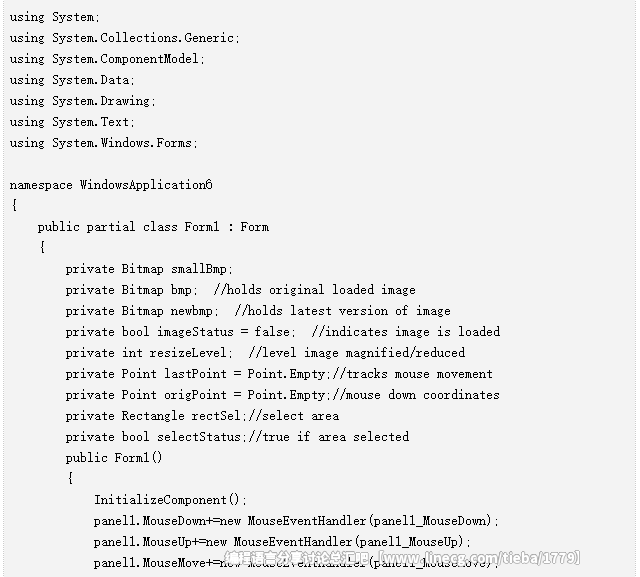Click the namespace WindowsApplication6 declaration
The image size is (640, 577).
click(x=111, y=185)
